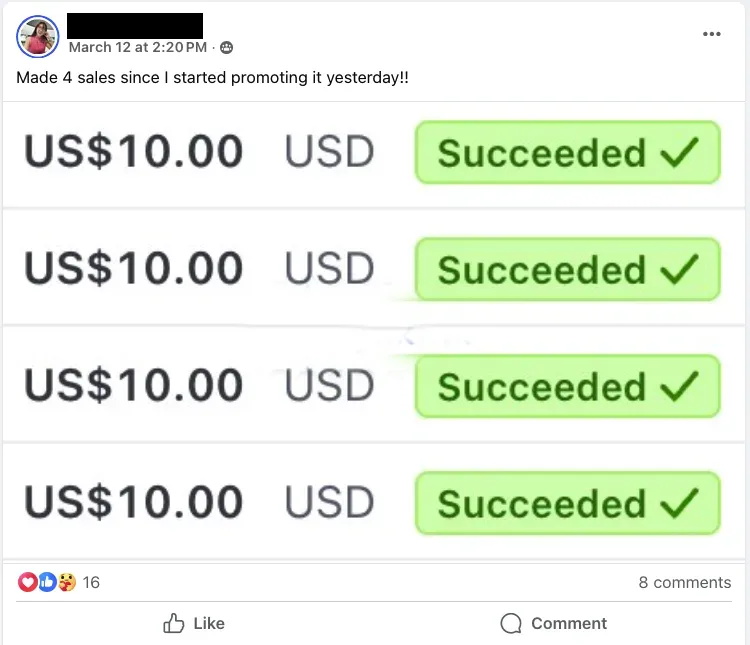Screen dimensions: 750x645
Task: Click the blue thumbs-up reaction icon
Action: click(47, 582)
